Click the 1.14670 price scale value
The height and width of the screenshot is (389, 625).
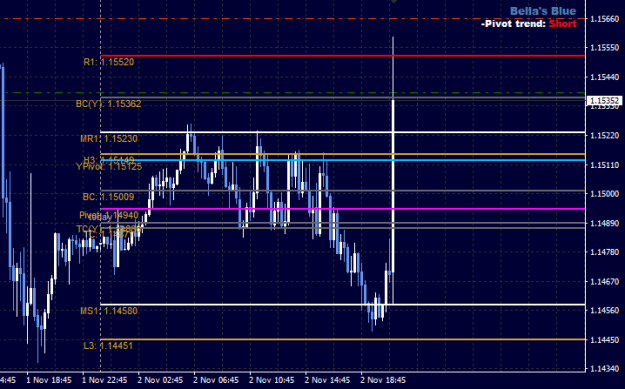coord(605,281)
